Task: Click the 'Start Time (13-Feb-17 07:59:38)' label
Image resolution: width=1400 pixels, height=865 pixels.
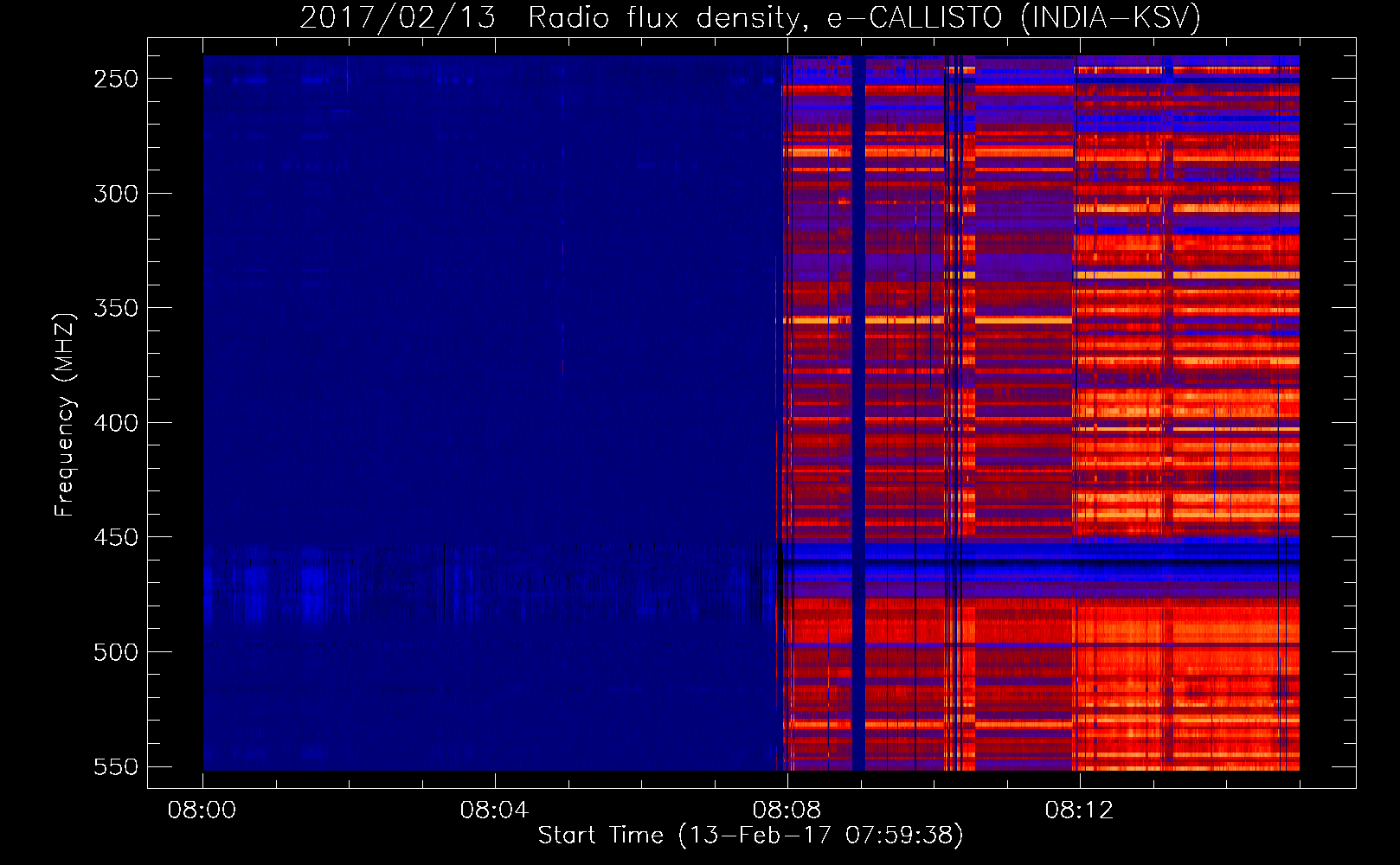Action: (750, 836)
